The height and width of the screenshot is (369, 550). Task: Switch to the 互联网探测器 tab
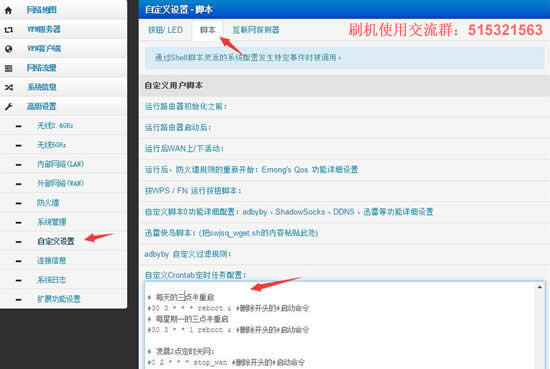click(x=256, y=30)
